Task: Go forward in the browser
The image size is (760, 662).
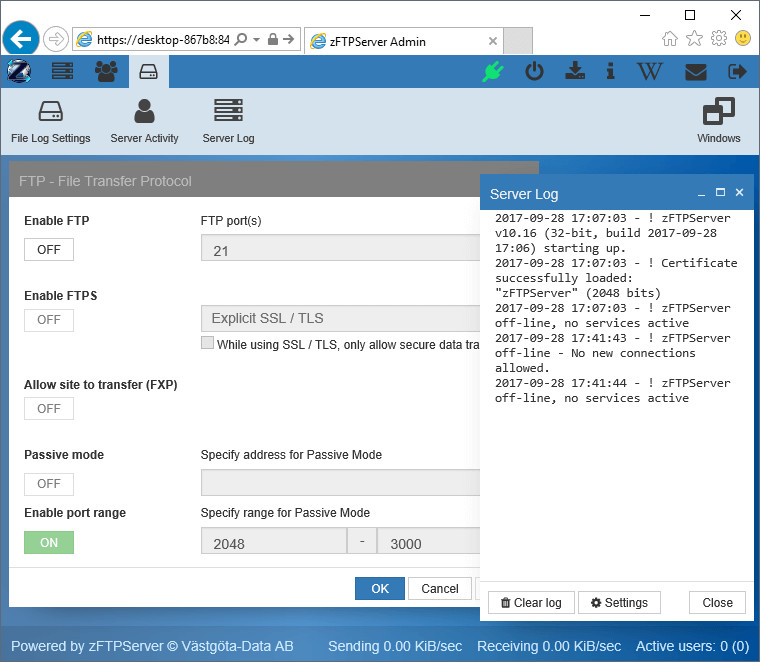Action: tap(56, 39)
